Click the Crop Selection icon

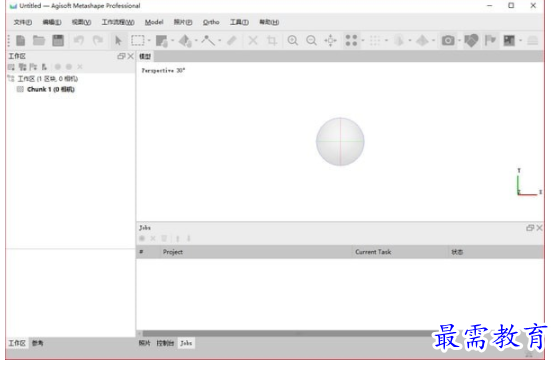[x=272, y=40]
